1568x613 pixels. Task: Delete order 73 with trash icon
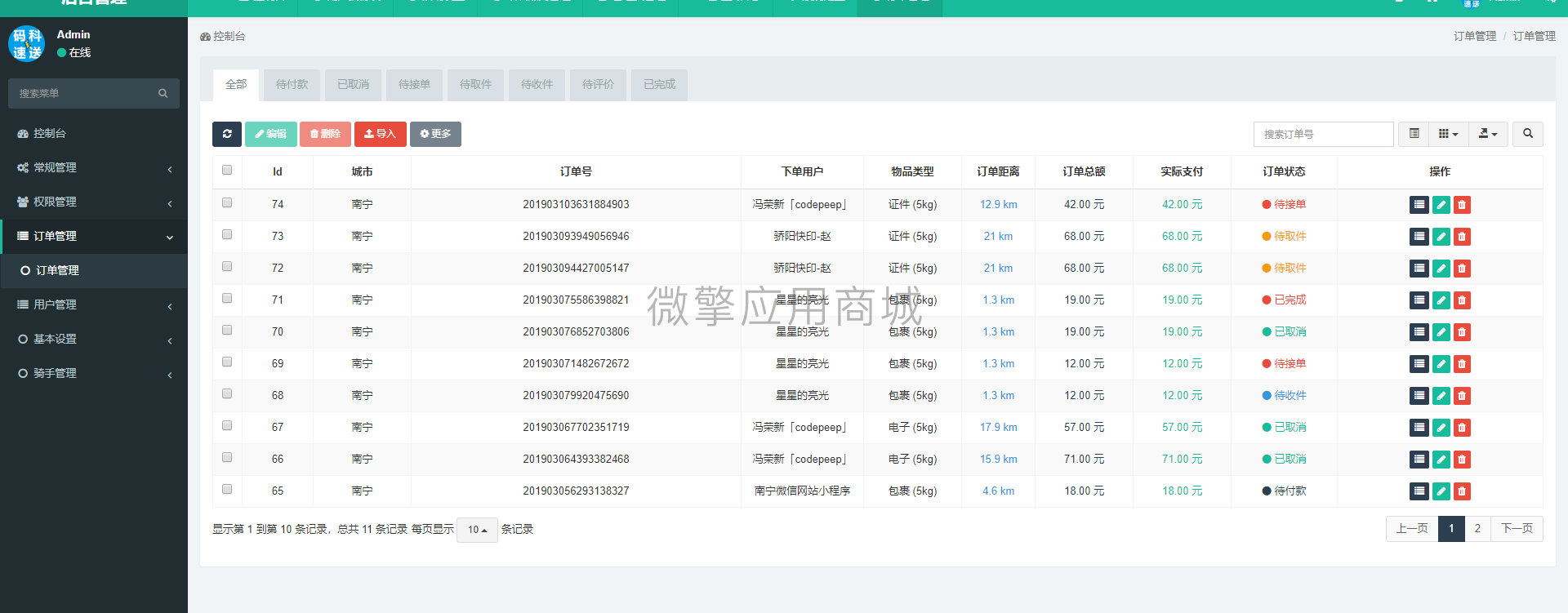click(1462, 237)
